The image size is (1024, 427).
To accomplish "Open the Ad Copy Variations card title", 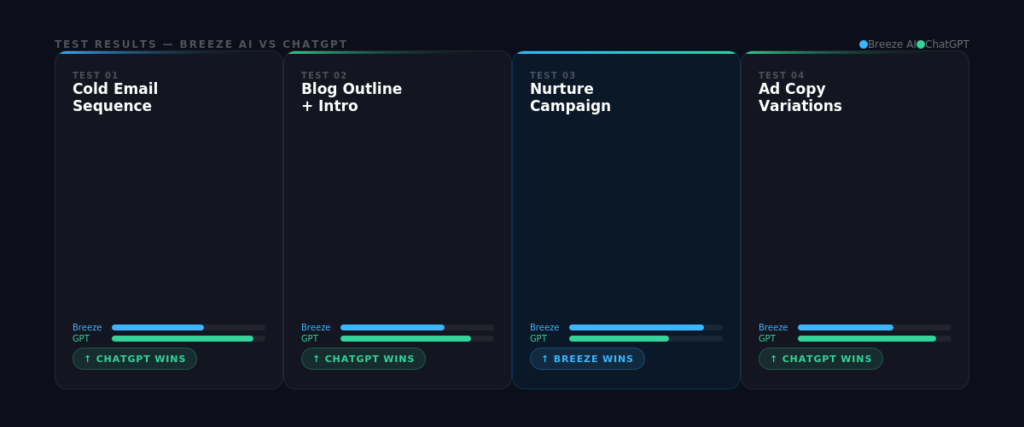I will (800, 97).
